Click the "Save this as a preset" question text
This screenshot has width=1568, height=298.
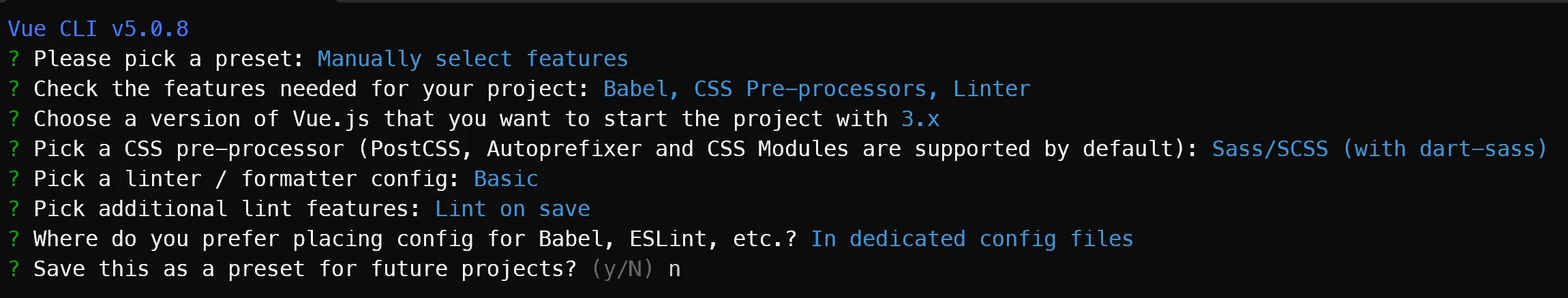[305, 269]
